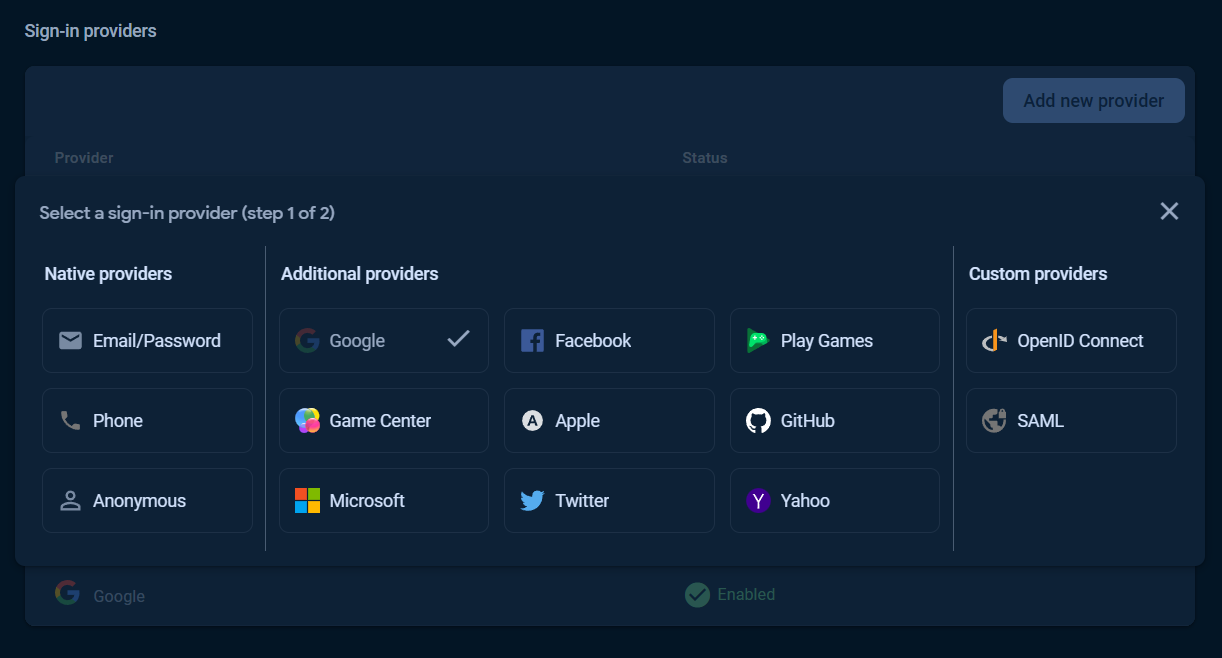Click the Provider column header

point(83,157)
